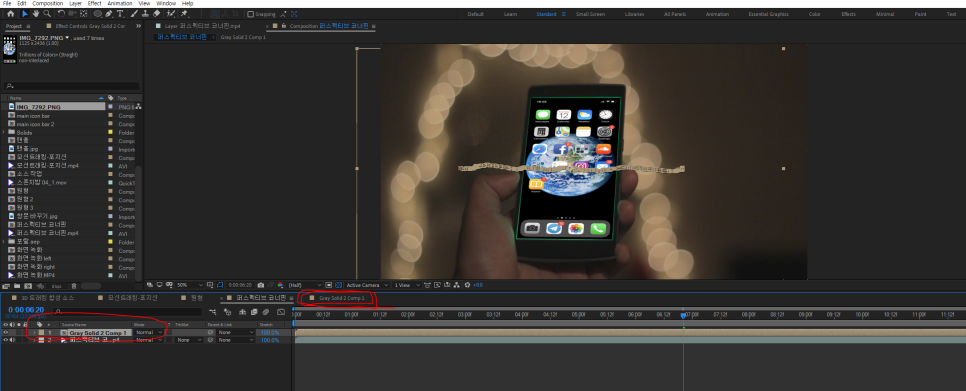Open the magnification 50% dropdown
This screenshot has width=966, height=391.
(x=190, y=285)
